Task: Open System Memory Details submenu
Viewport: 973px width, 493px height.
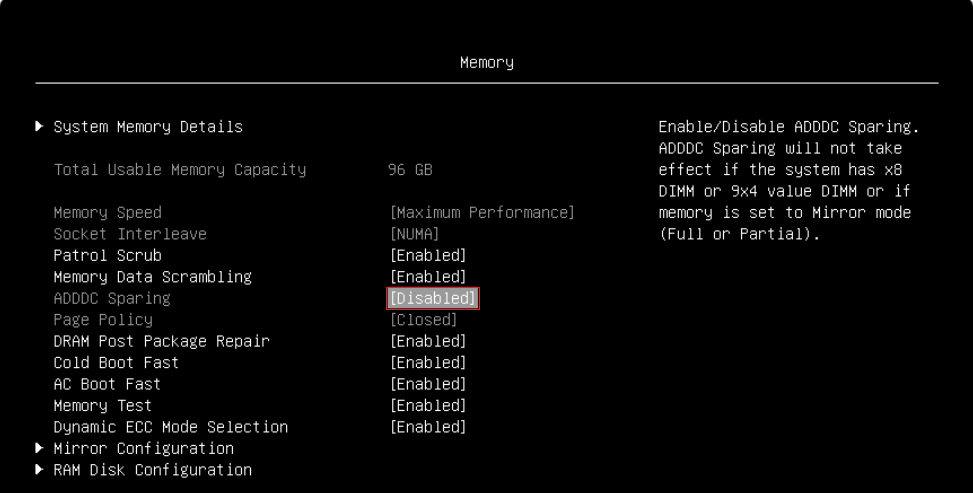Action: coord(148,127)
